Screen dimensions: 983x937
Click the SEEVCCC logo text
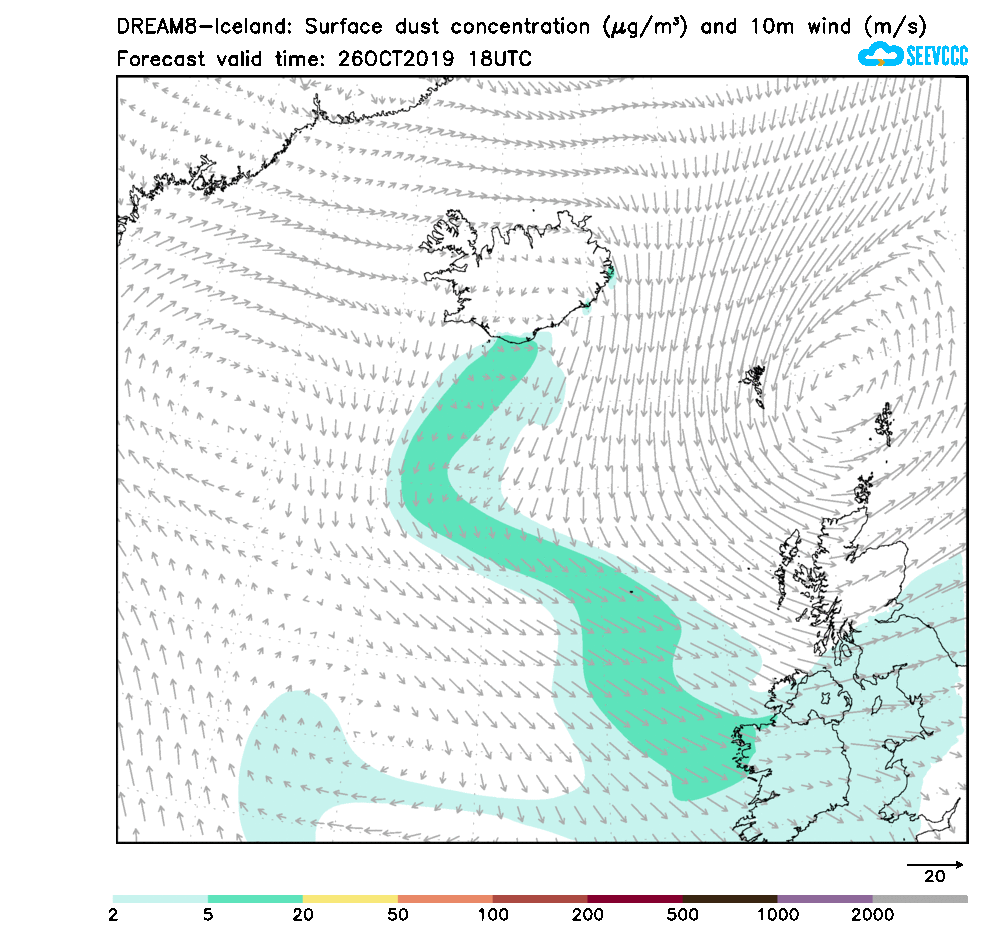point(936,56)
